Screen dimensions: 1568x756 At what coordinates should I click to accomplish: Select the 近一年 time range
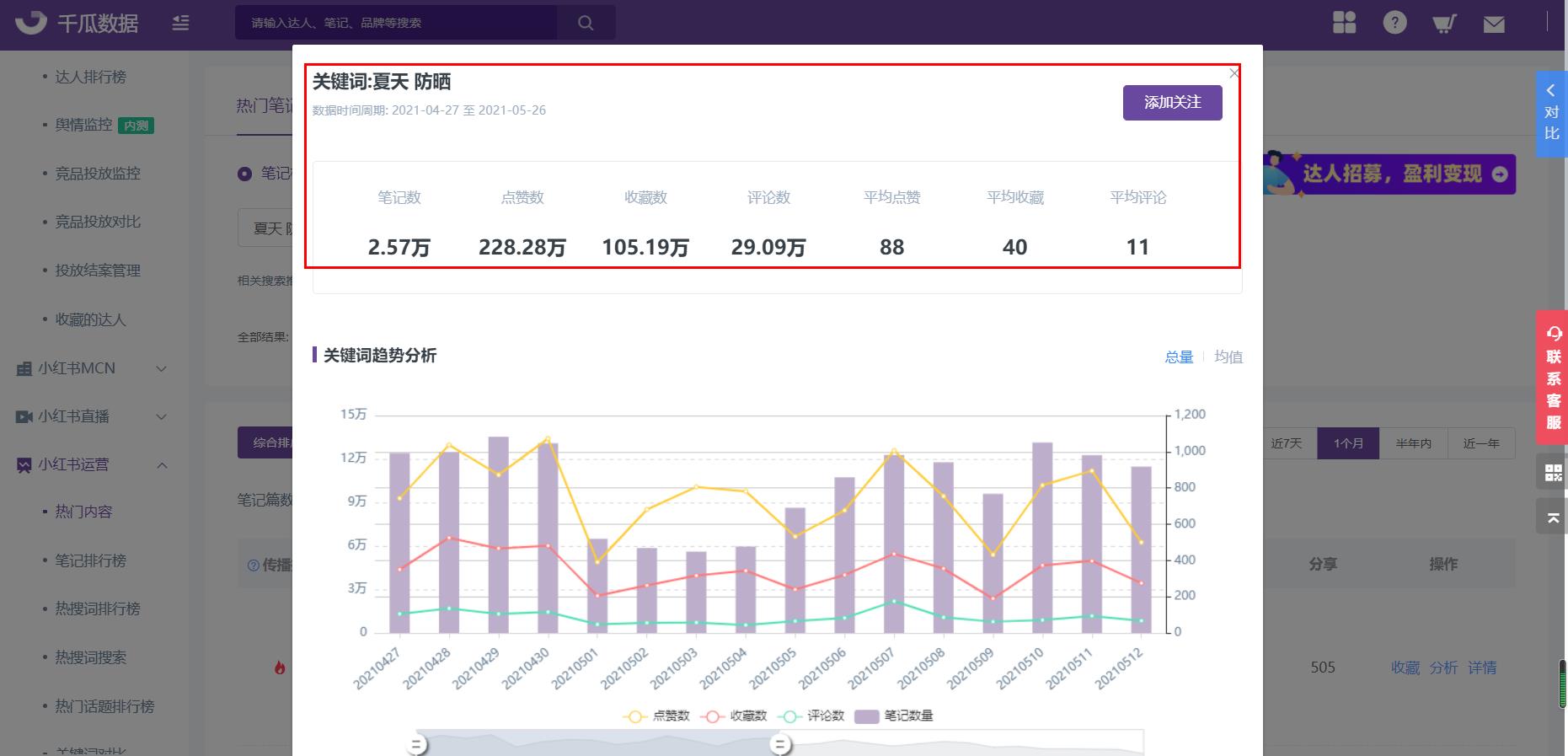1481,443
